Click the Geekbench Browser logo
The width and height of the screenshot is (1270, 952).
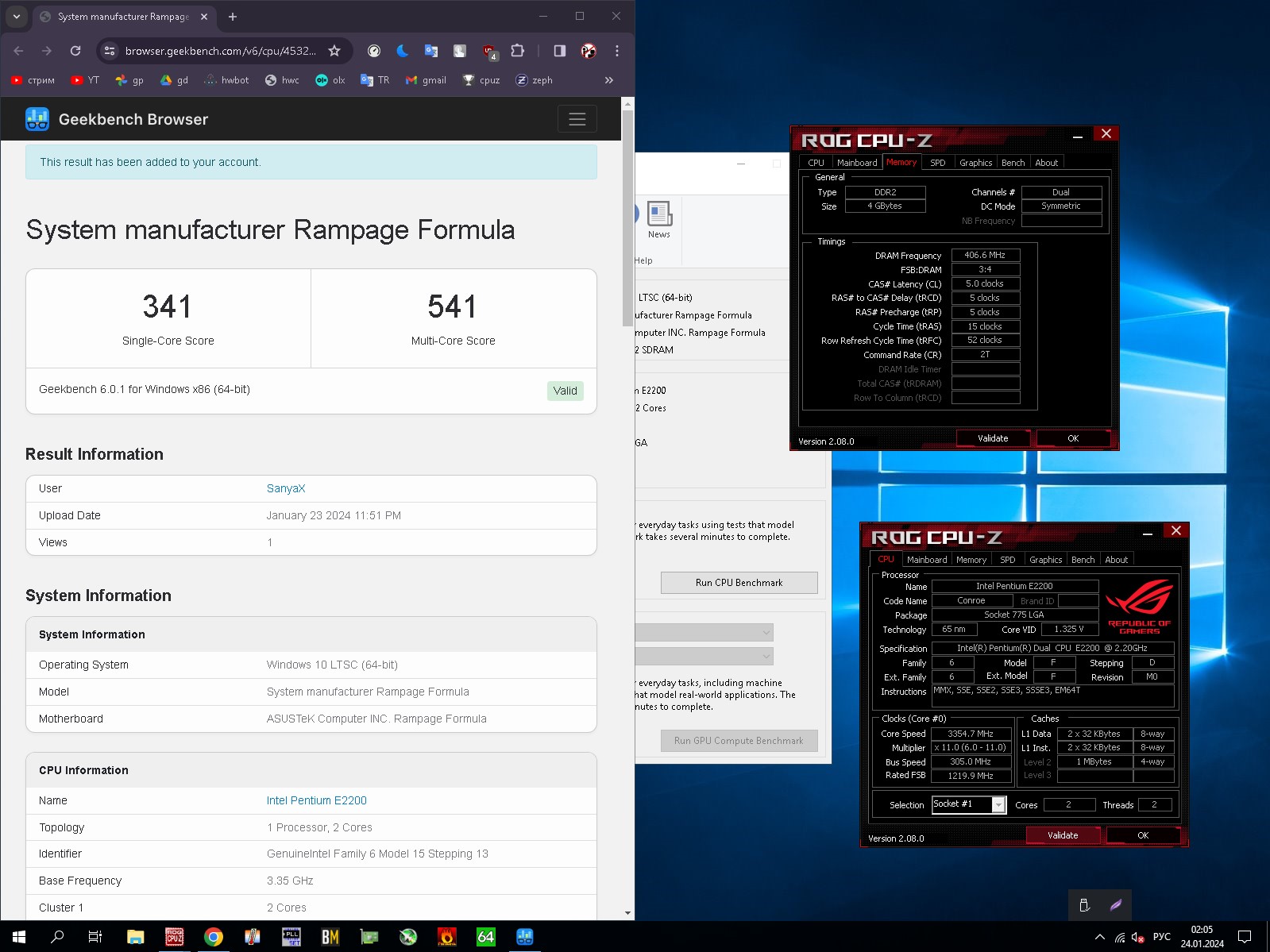117,119
